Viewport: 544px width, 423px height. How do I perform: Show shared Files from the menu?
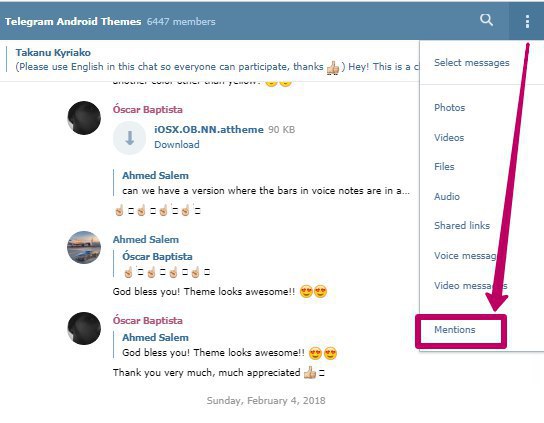pos(444,167)
